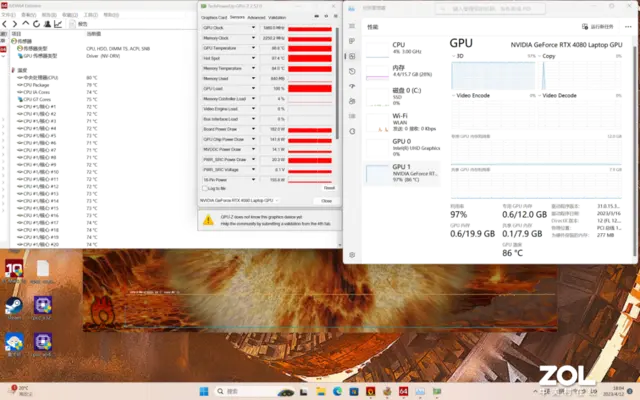This screenshot has width=640, height=400.
Task: Click the blank document file on desktop
Action: click(x=43, y=271)
